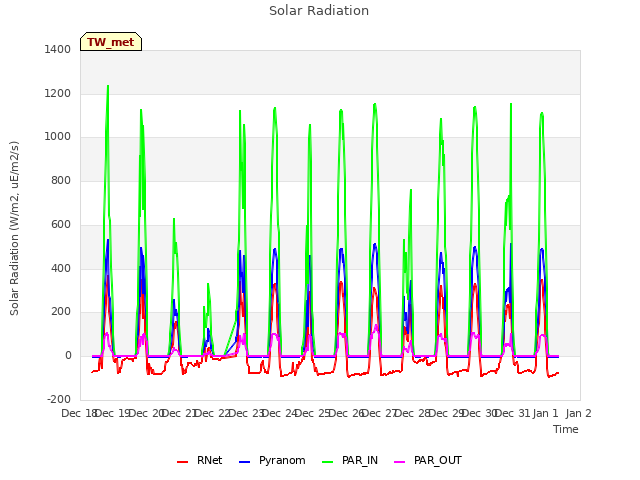The width and height of the screenshot is (640, 480).
Task: Click the tallest green PAR_IN peak near Dec 19
Action: tap(108, 86)
